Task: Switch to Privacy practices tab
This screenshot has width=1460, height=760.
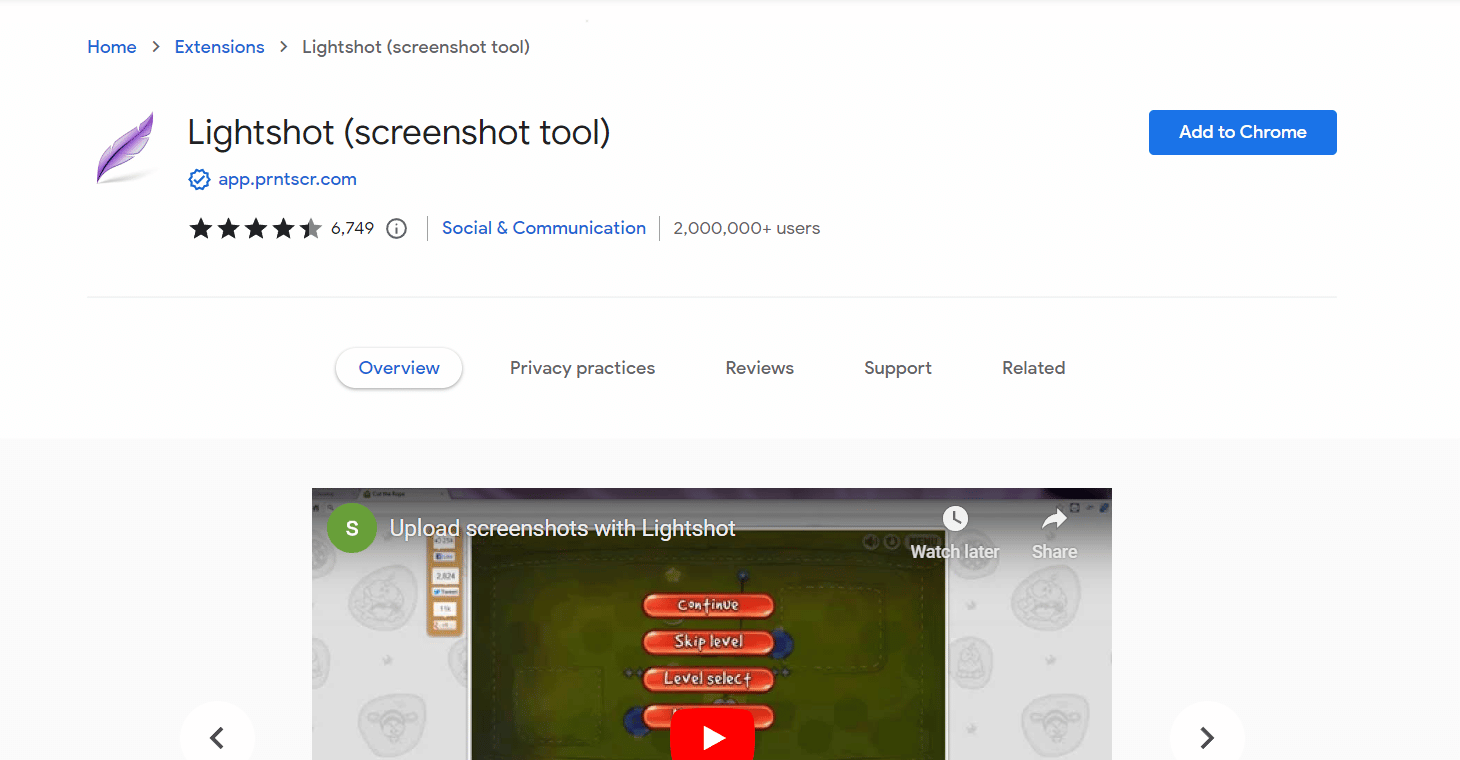Action: [x=582, y=368]
